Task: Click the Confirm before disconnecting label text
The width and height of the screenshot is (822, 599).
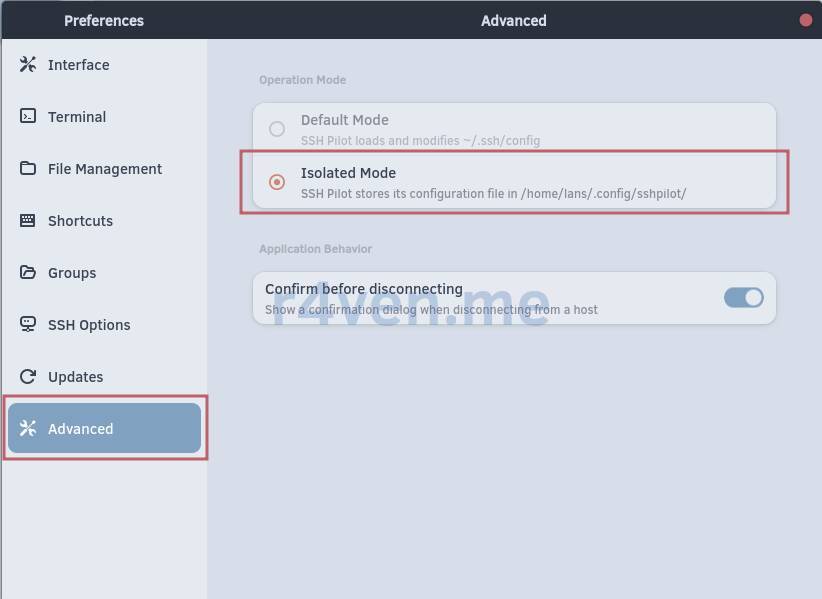Action: pyautogui.click(x=363, y=289)
